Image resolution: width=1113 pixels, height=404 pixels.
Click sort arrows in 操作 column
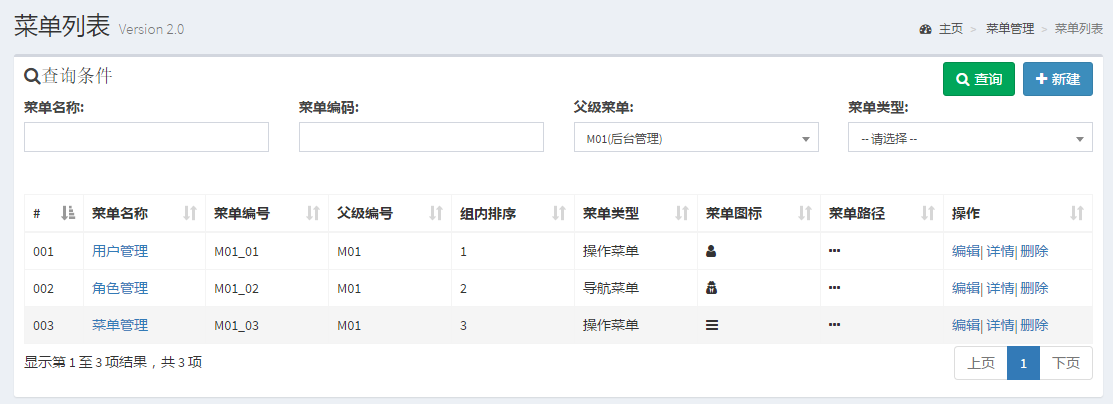click(x=1077, y=213)
